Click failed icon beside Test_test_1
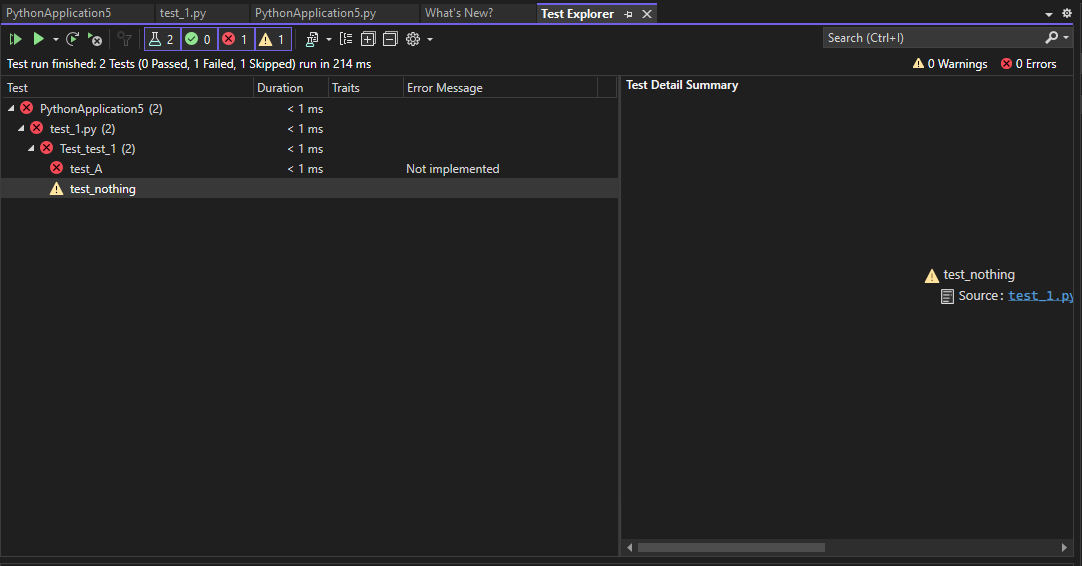 pos(46,148)
